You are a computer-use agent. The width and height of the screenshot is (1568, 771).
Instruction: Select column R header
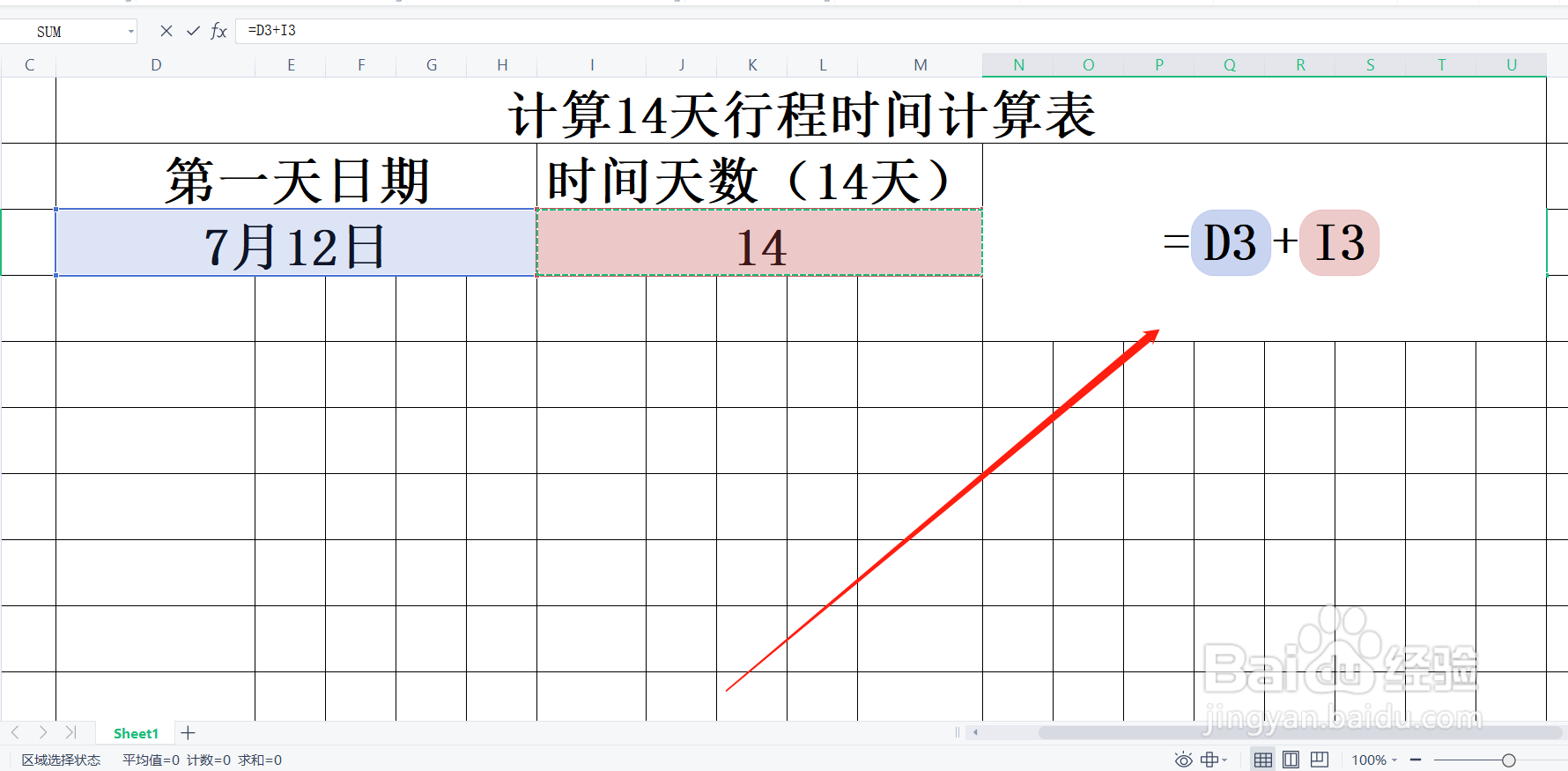[1300, 65]
